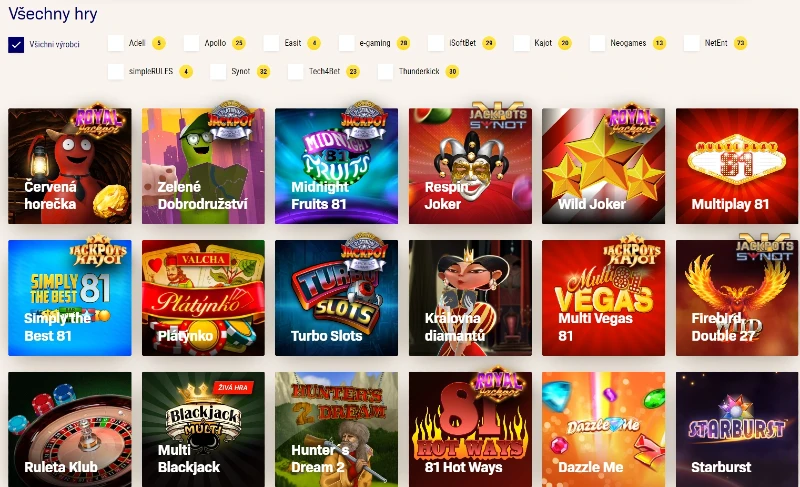Select the Multiplay 81 game thumbnail

(737, 166)
